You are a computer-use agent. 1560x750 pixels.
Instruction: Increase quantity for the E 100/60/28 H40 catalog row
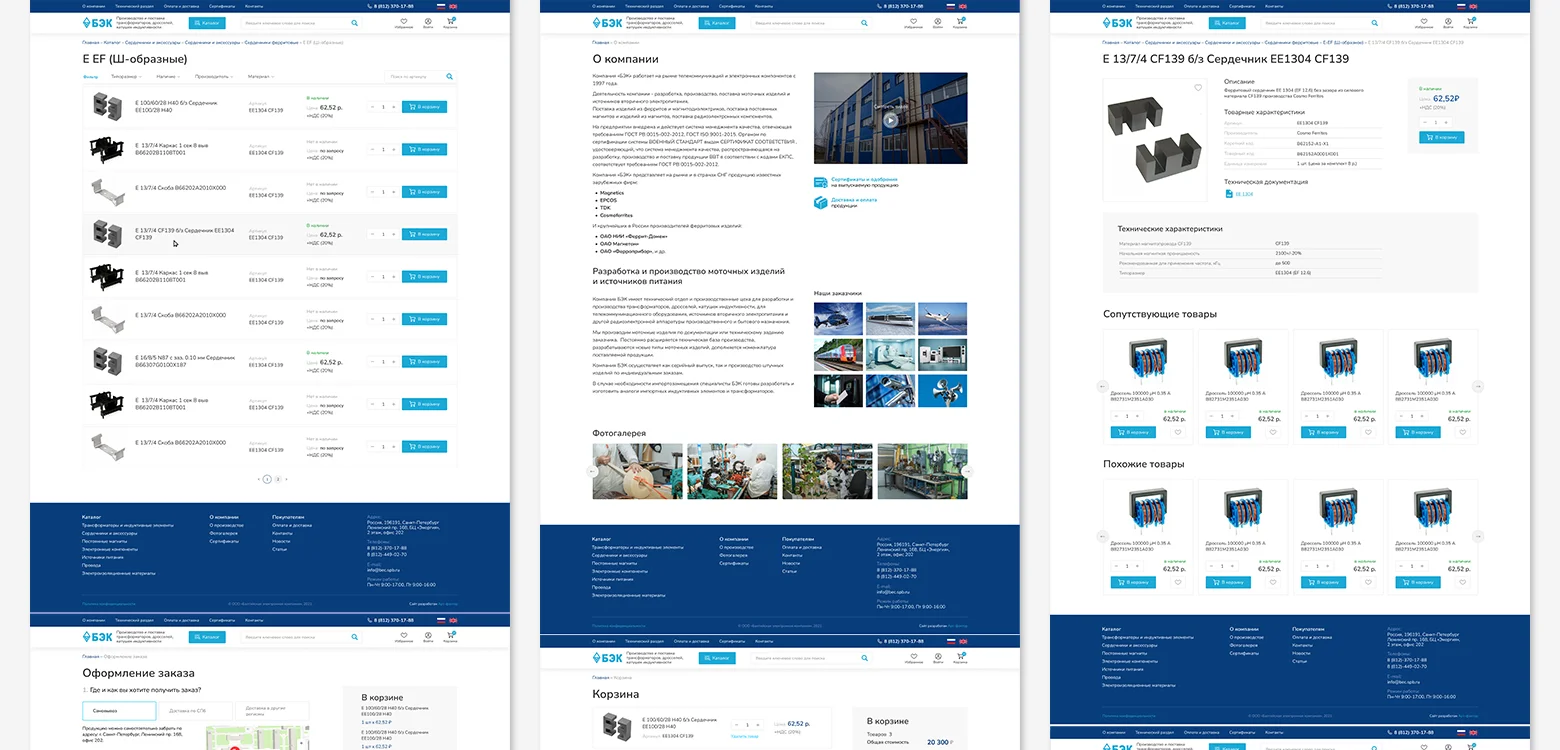(394, 107)
